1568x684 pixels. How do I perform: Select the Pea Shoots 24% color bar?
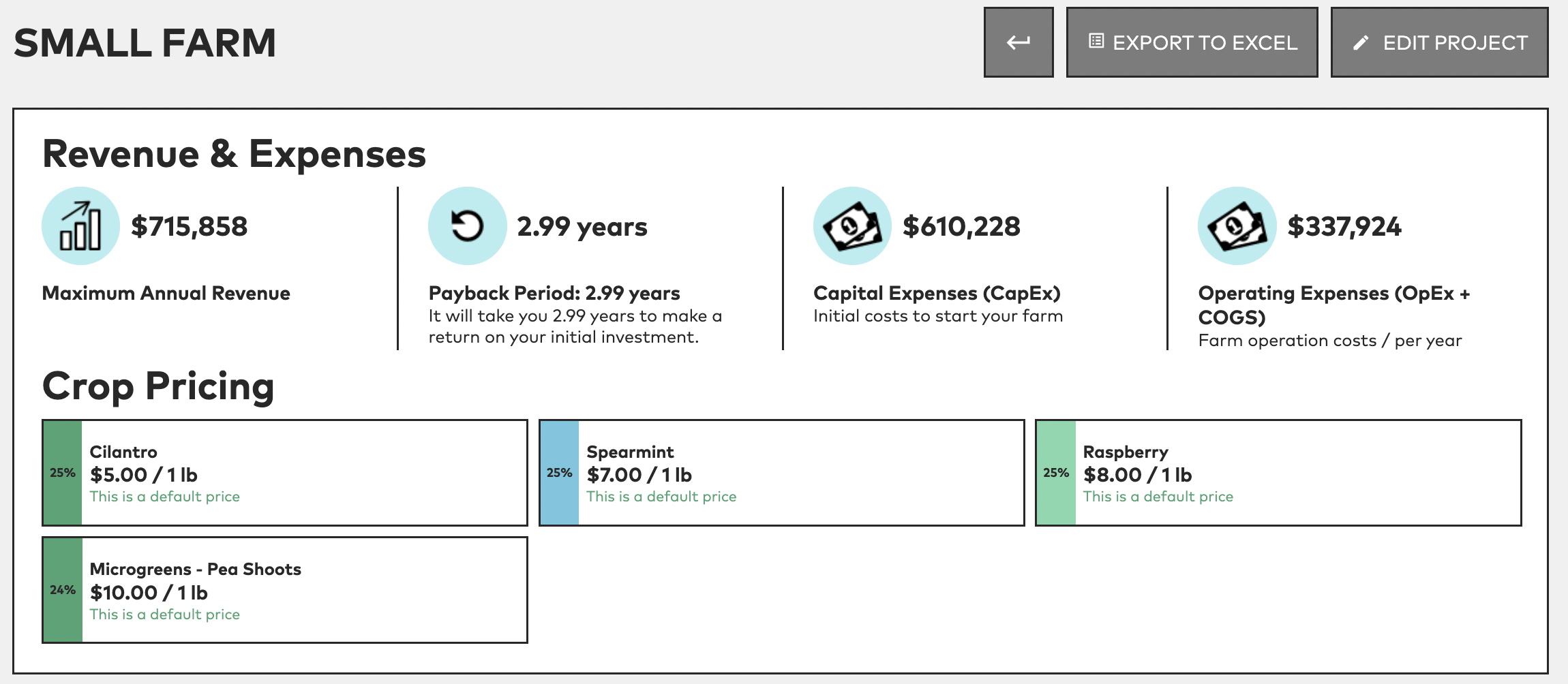point(63,590)
